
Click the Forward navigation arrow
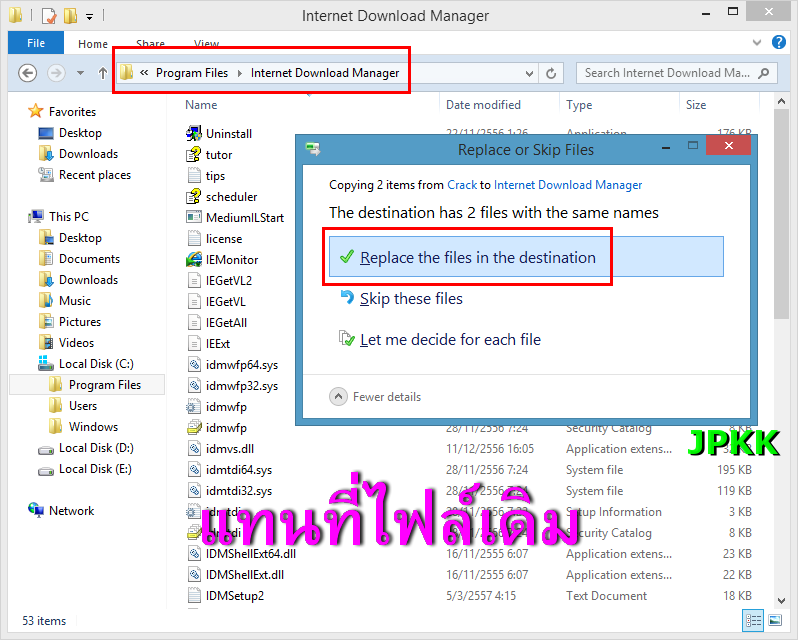(x=56, y=73)
